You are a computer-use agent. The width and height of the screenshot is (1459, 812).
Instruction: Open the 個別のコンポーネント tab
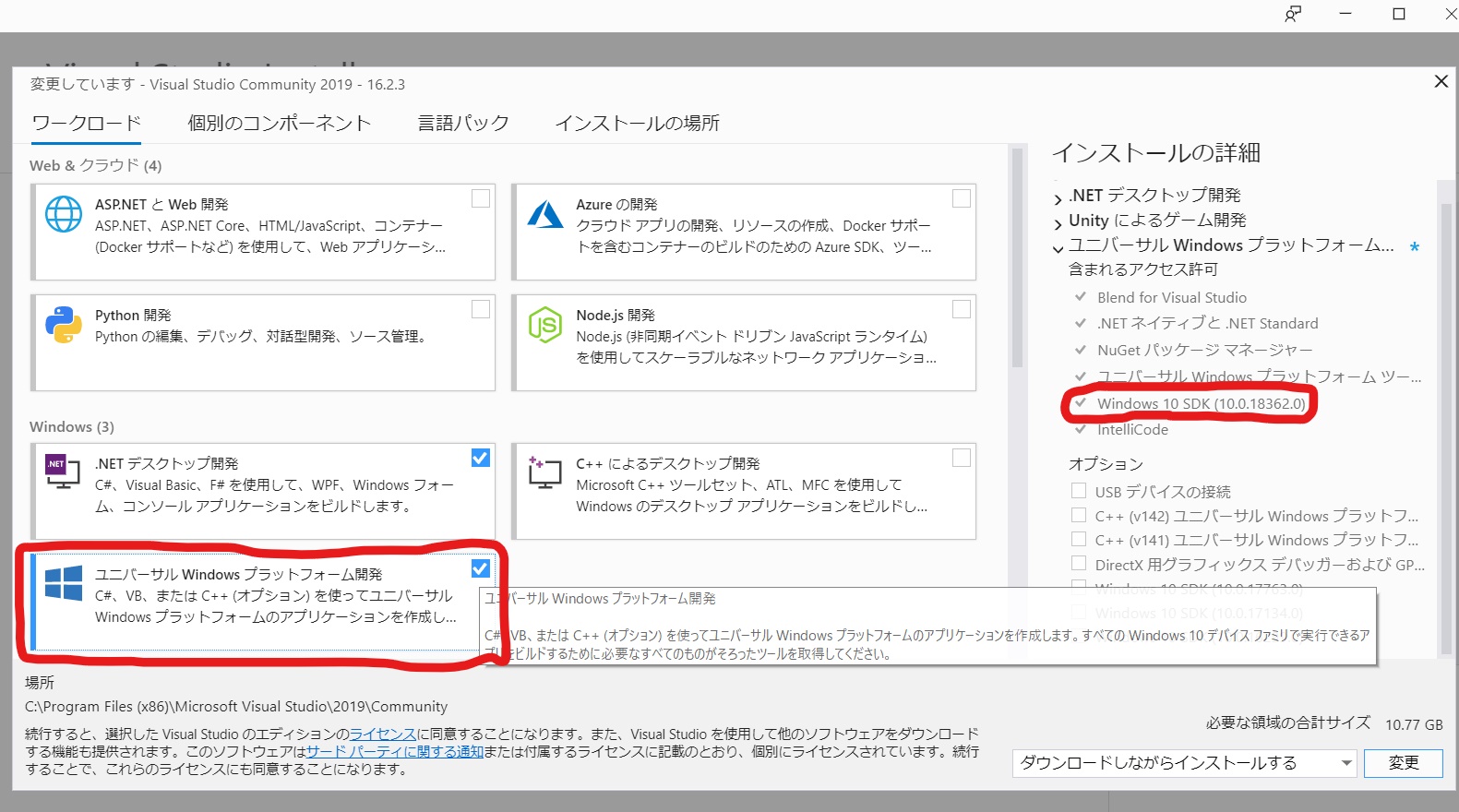[280, 123]
